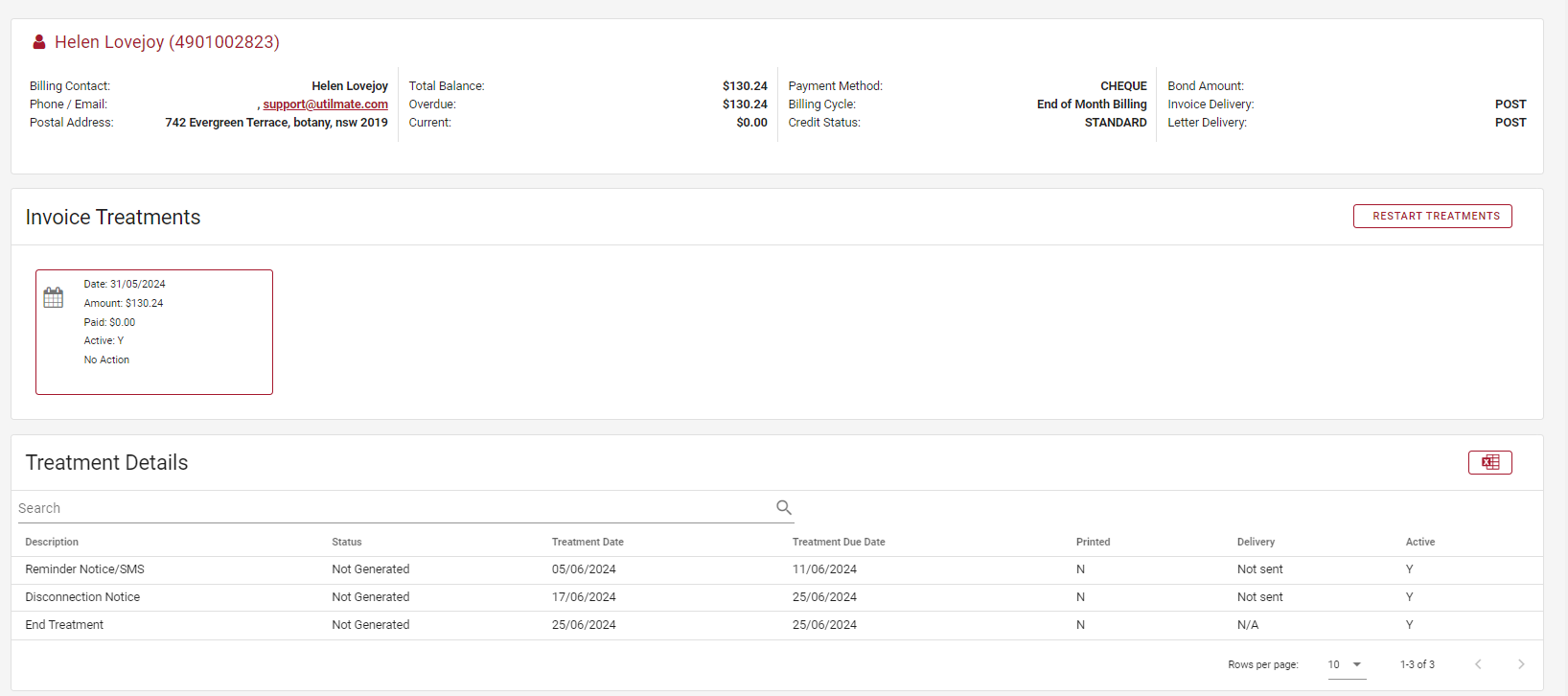Sort by Treatment Date column header
This screenshot has height=696, width=1568.
(x=588, y=543)
